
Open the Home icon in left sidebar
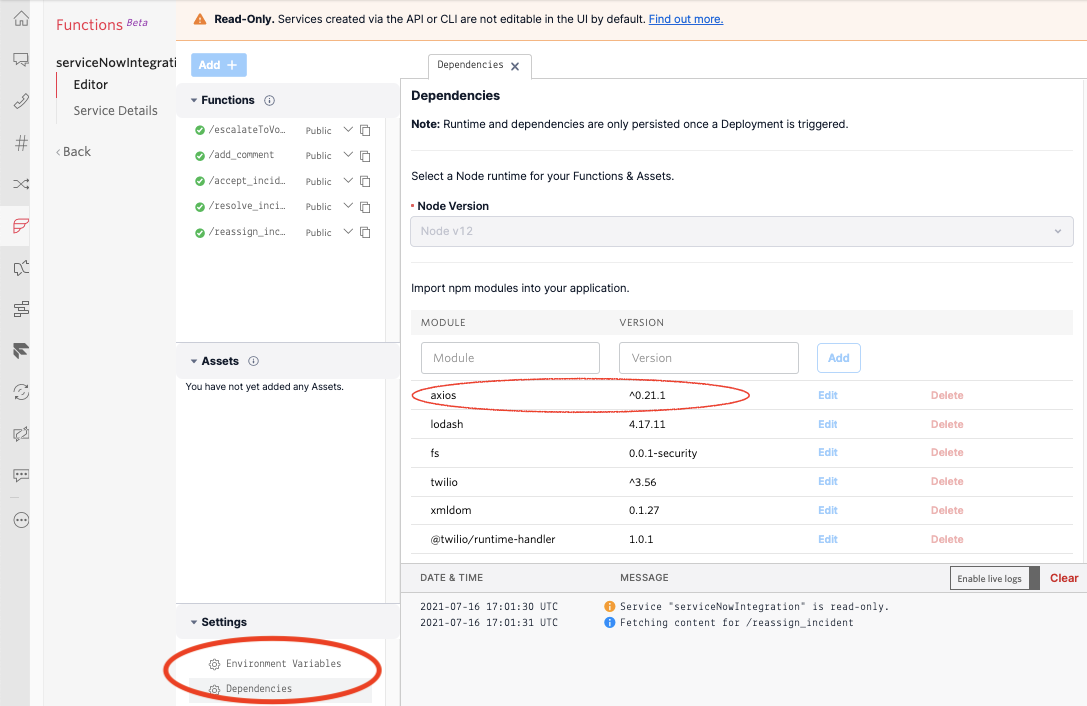tap(21, 19)
